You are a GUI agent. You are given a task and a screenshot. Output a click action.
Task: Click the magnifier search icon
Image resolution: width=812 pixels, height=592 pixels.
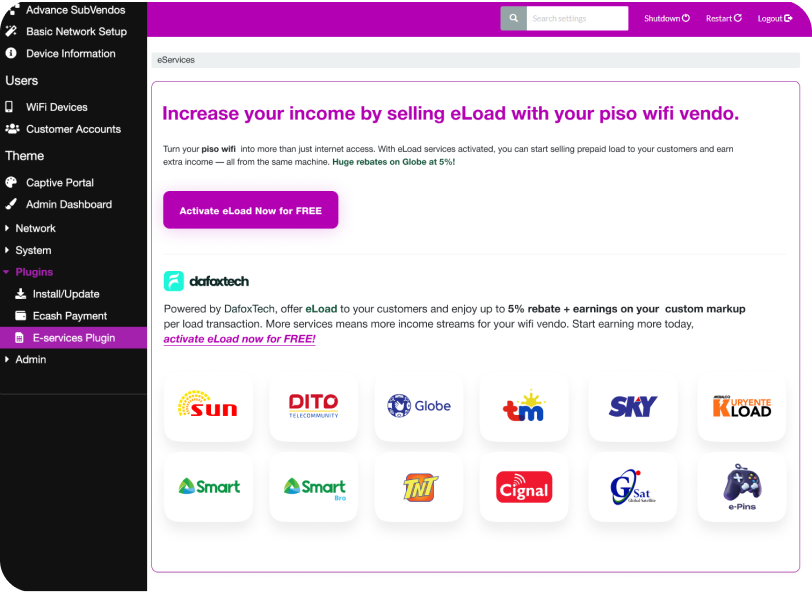[513, 18]
